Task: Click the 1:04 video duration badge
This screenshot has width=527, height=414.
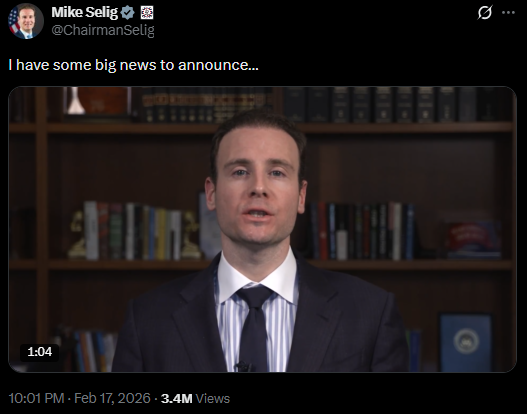Action: click(x=40, y=352)
